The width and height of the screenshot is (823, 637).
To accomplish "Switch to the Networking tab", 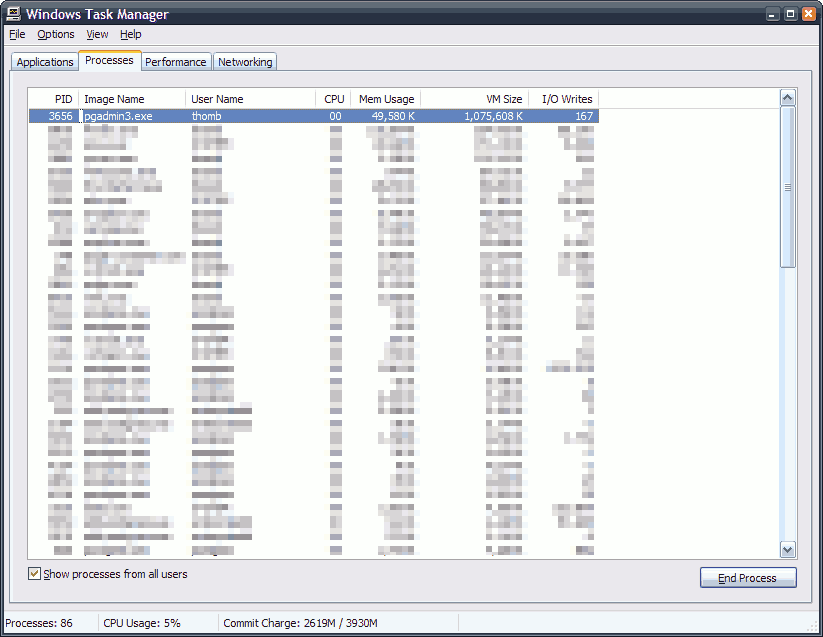I will click(x=245, y=62).
